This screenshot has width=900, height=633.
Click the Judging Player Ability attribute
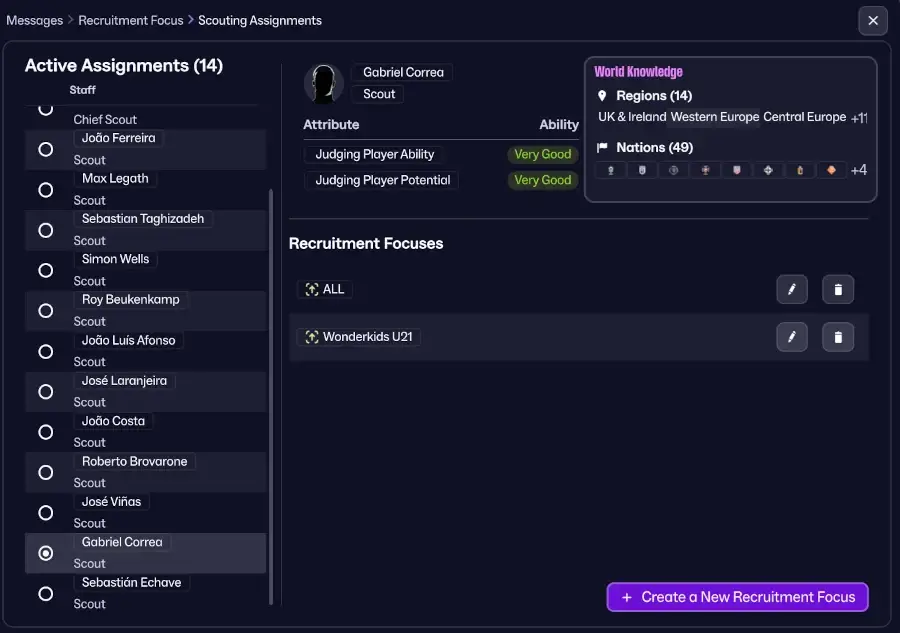tap(374, 154)
